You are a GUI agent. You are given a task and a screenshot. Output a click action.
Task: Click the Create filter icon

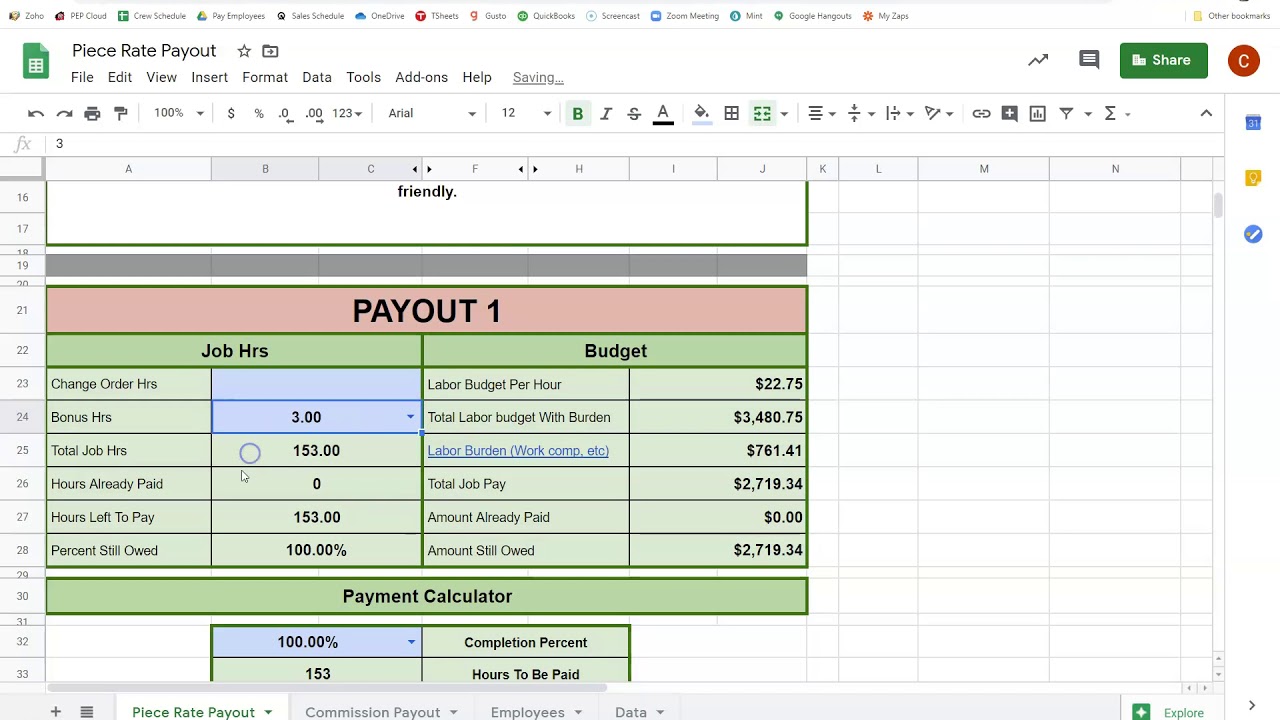click(x=1066, y=114)
